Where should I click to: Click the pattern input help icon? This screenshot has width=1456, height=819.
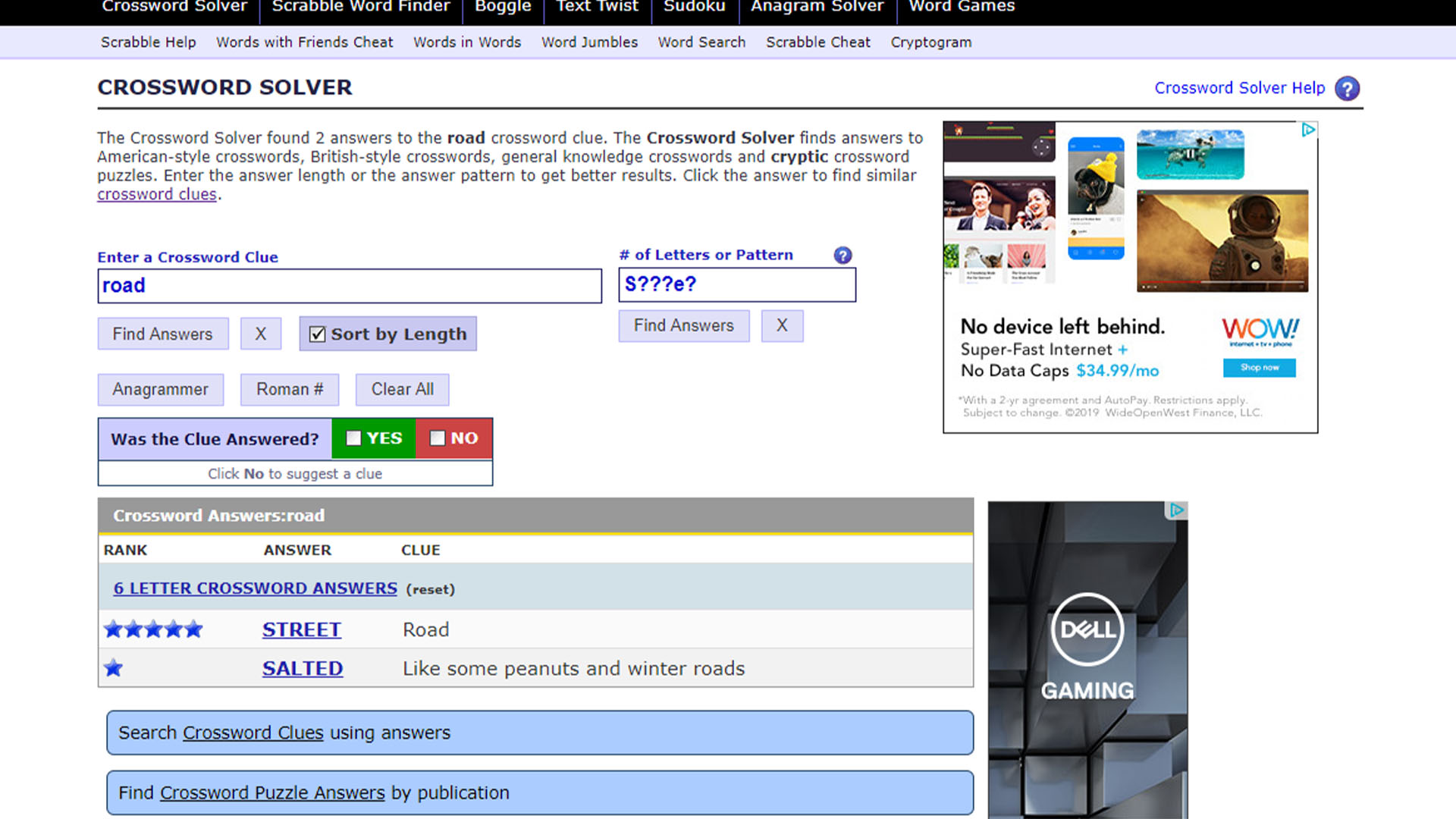pos(843,254)
